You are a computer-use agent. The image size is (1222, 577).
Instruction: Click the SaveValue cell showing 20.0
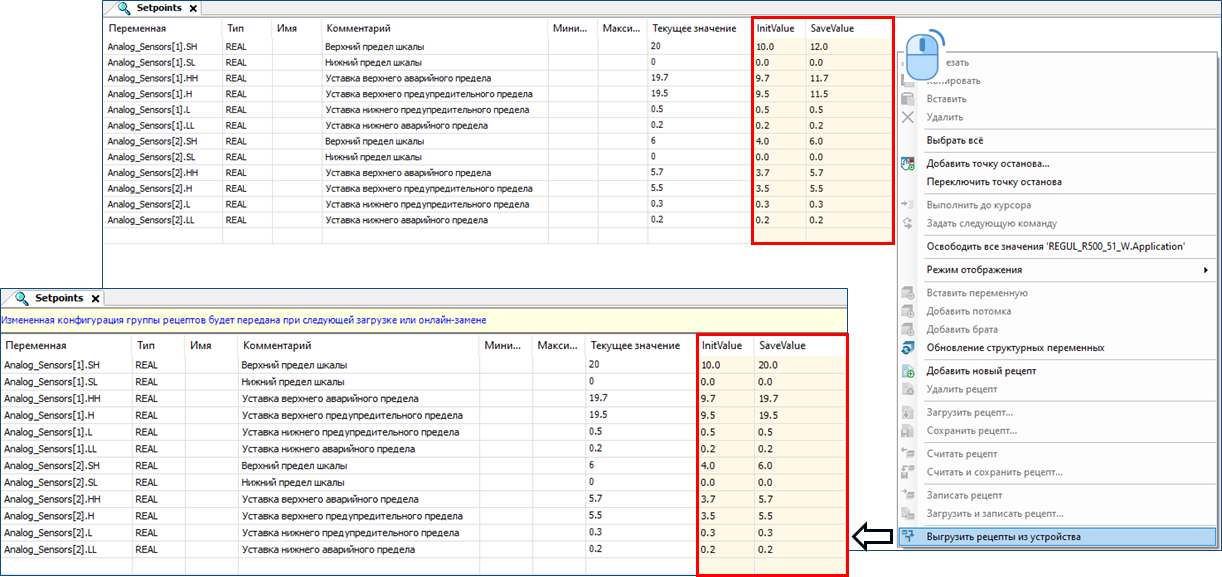[770, 365]
